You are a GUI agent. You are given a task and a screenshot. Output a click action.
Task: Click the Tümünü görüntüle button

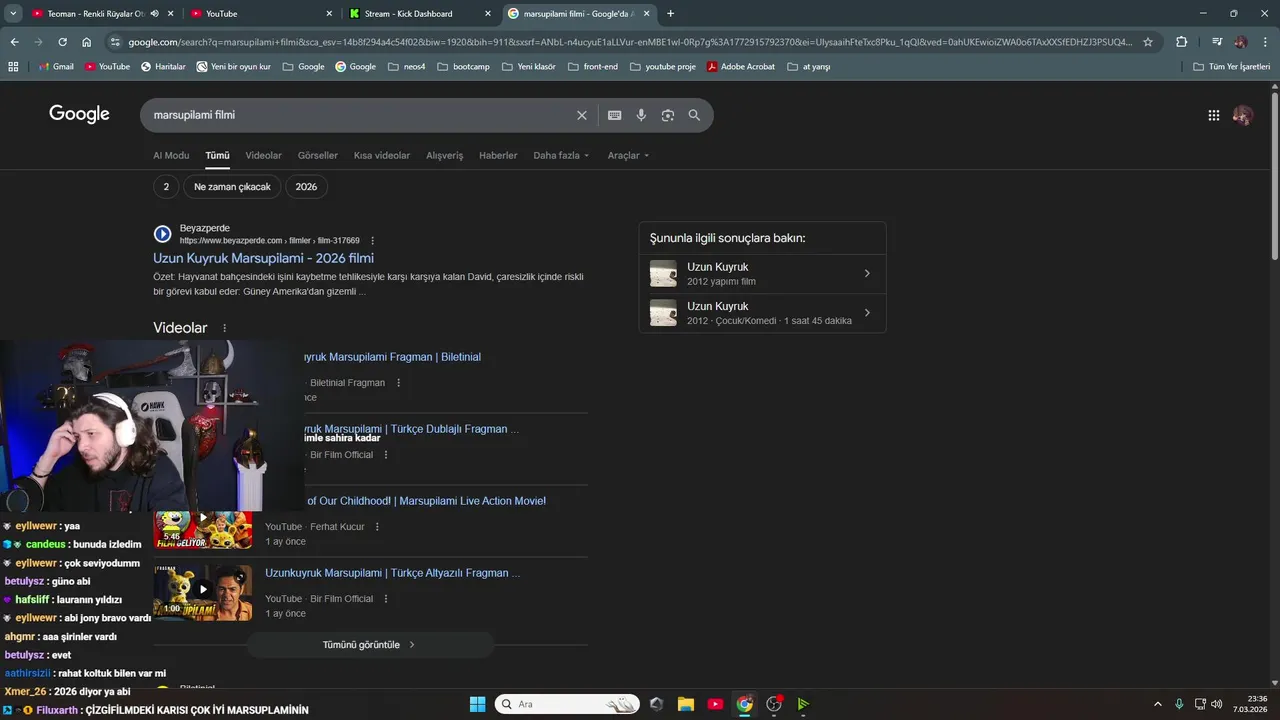point(370,645)
